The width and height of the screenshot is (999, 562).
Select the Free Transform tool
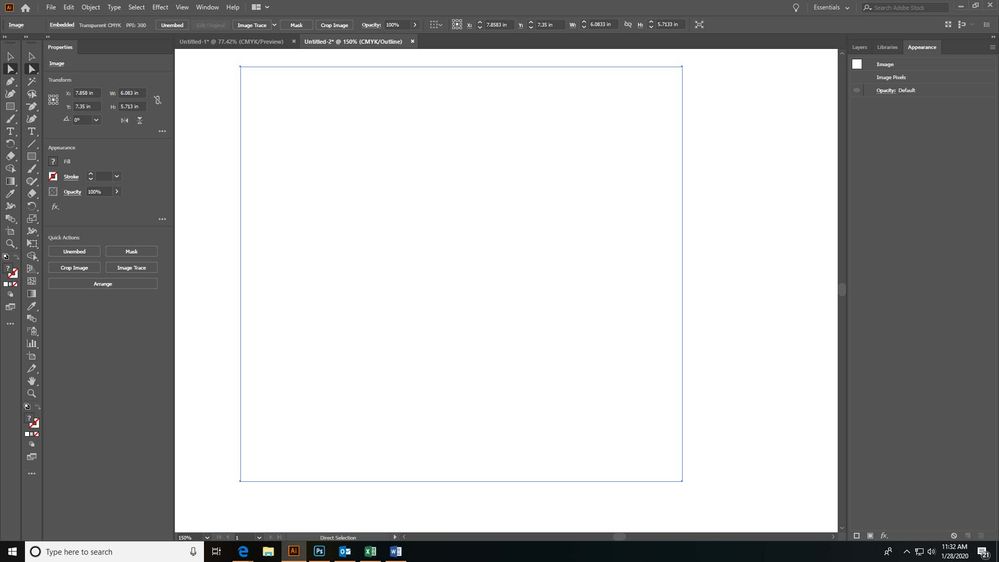click(32, 243)
